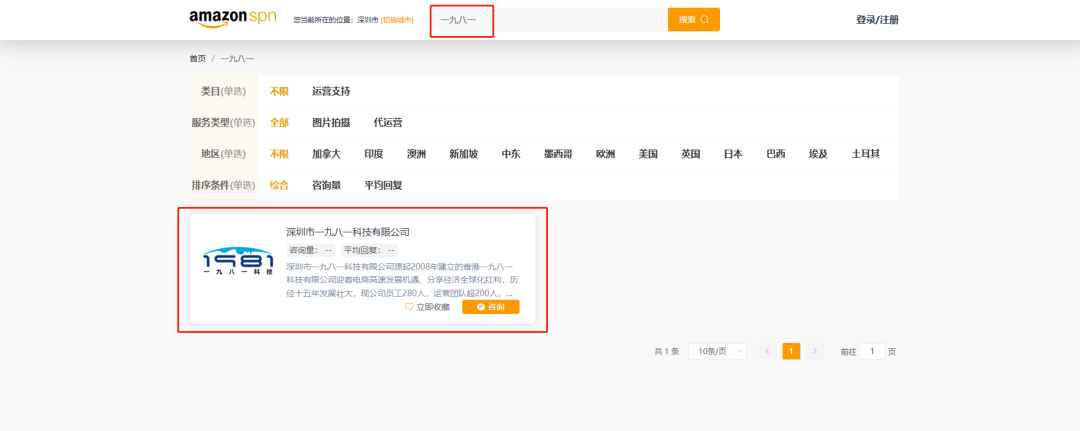Filter region by 印度
This screenshot has width=1080, height=431.
373,154
